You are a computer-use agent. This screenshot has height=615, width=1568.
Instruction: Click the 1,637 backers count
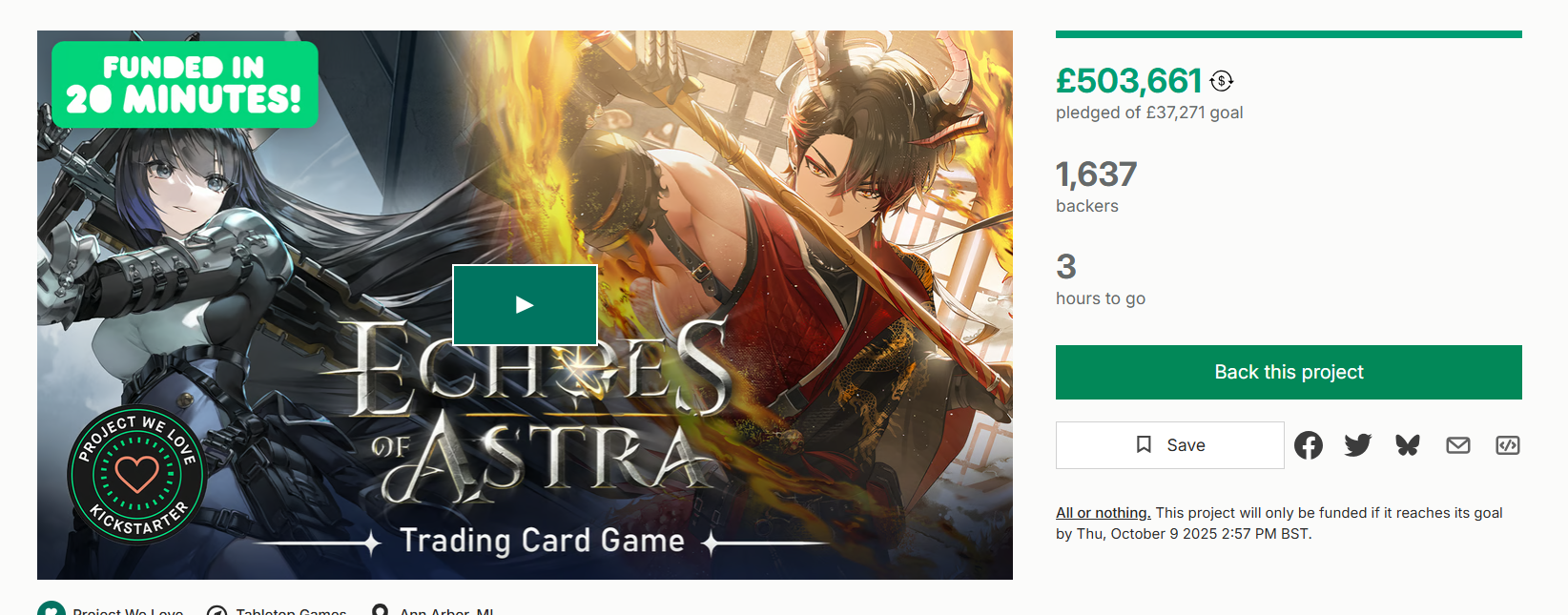pyautogui.click(x=1096, y=175)
